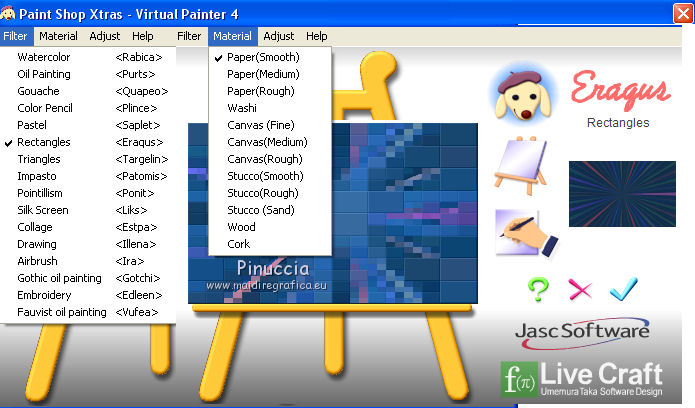
Task: Click the blue checkmark OK icon
Action: (x=624, y=289)
